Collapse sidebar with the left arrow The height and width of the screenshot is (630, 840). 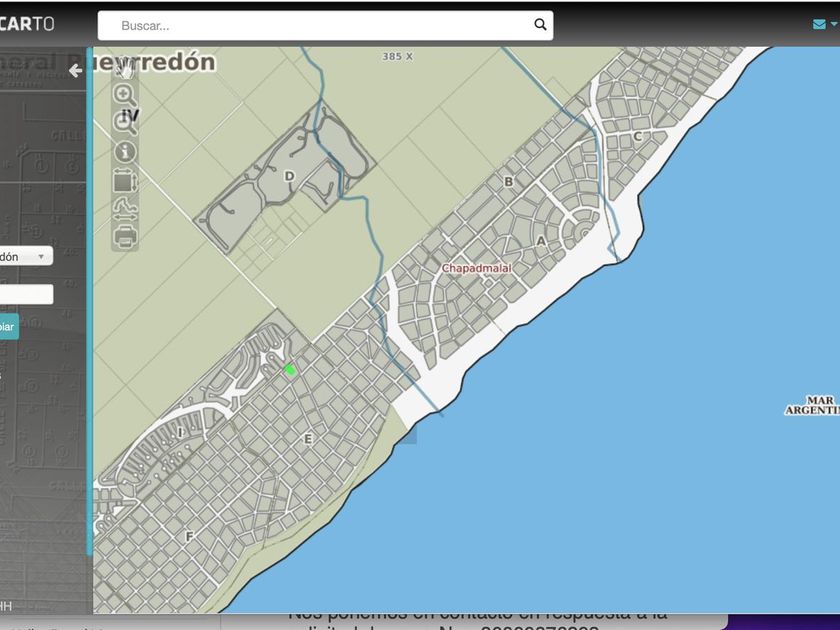76,70
